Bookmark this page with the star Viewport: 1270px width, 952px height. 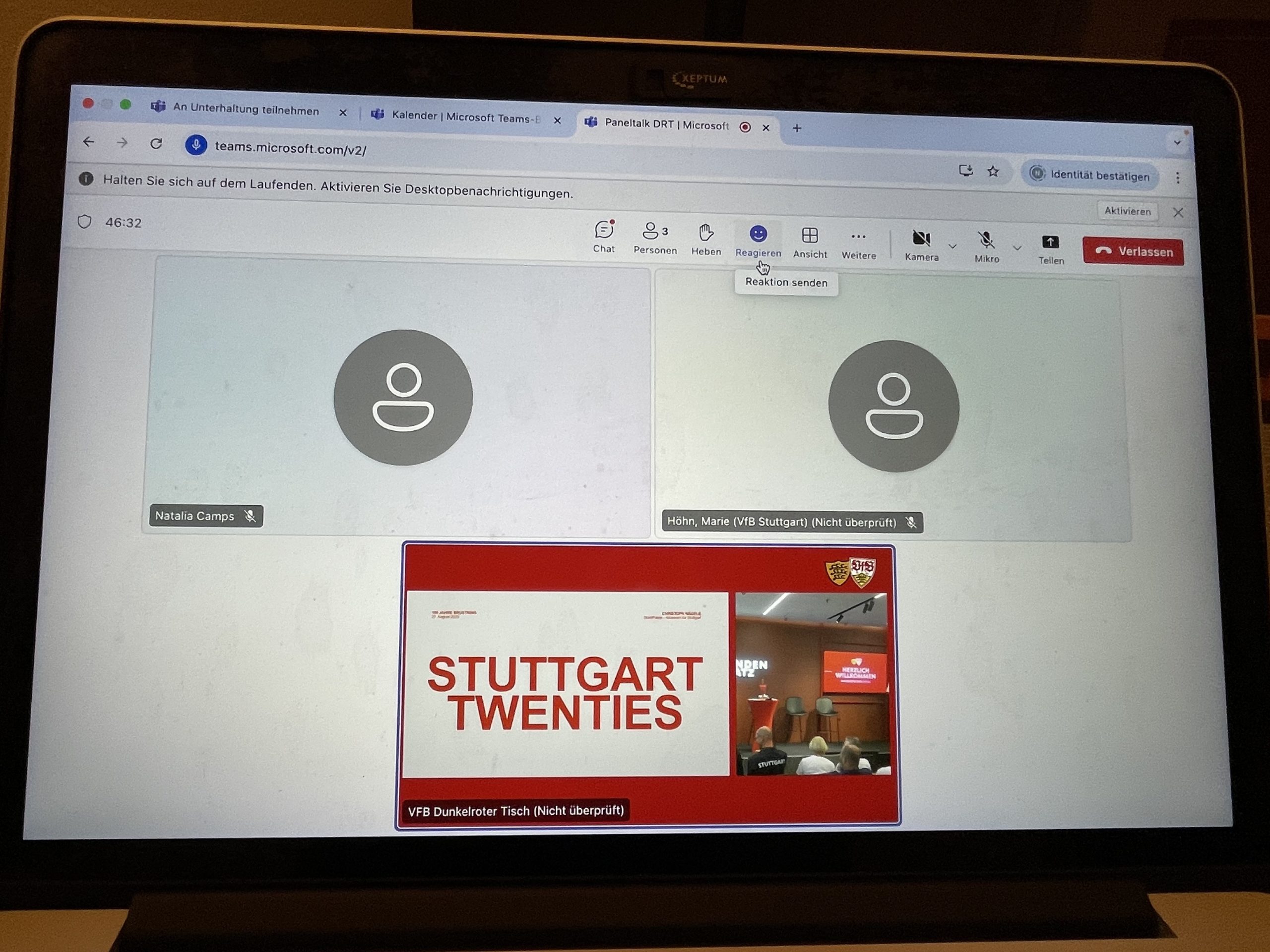(x=993, y=172)
